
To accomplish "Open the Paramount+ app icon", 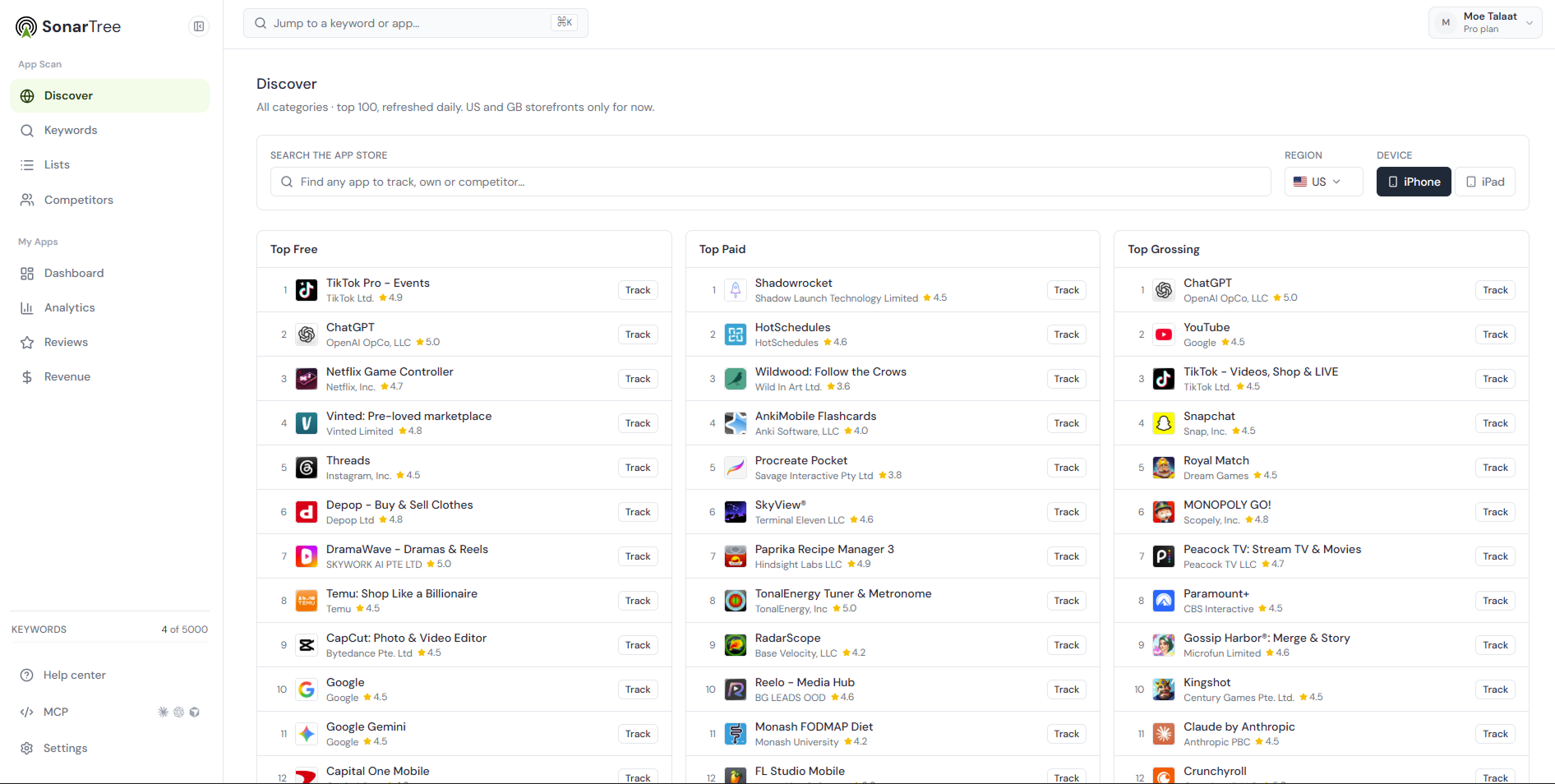I will (1164, 600).
